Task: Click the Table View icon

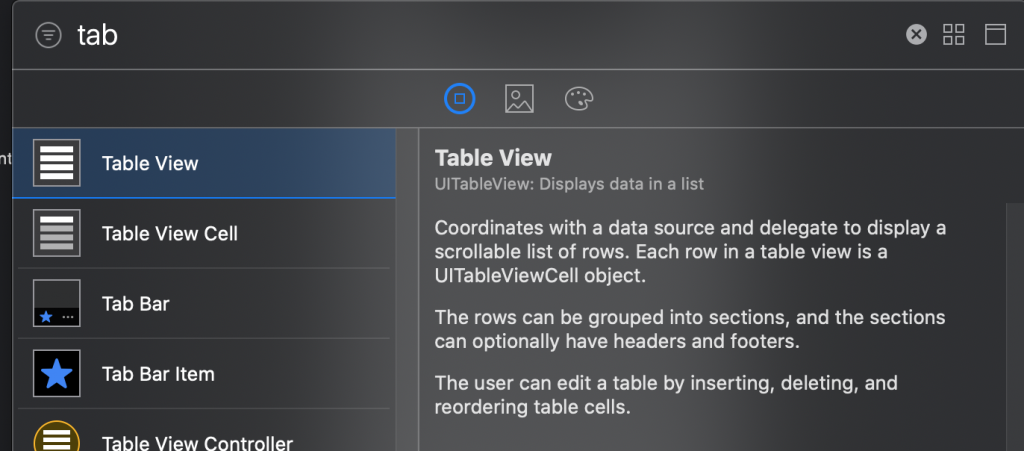Action: [x=57, y=163]
